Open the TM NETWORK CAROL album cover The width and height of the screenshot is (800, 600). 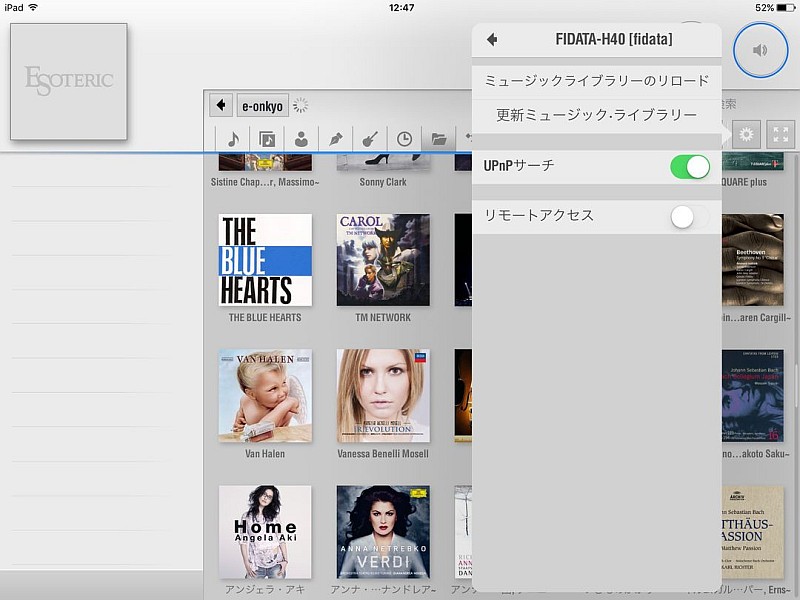point(383,260)
